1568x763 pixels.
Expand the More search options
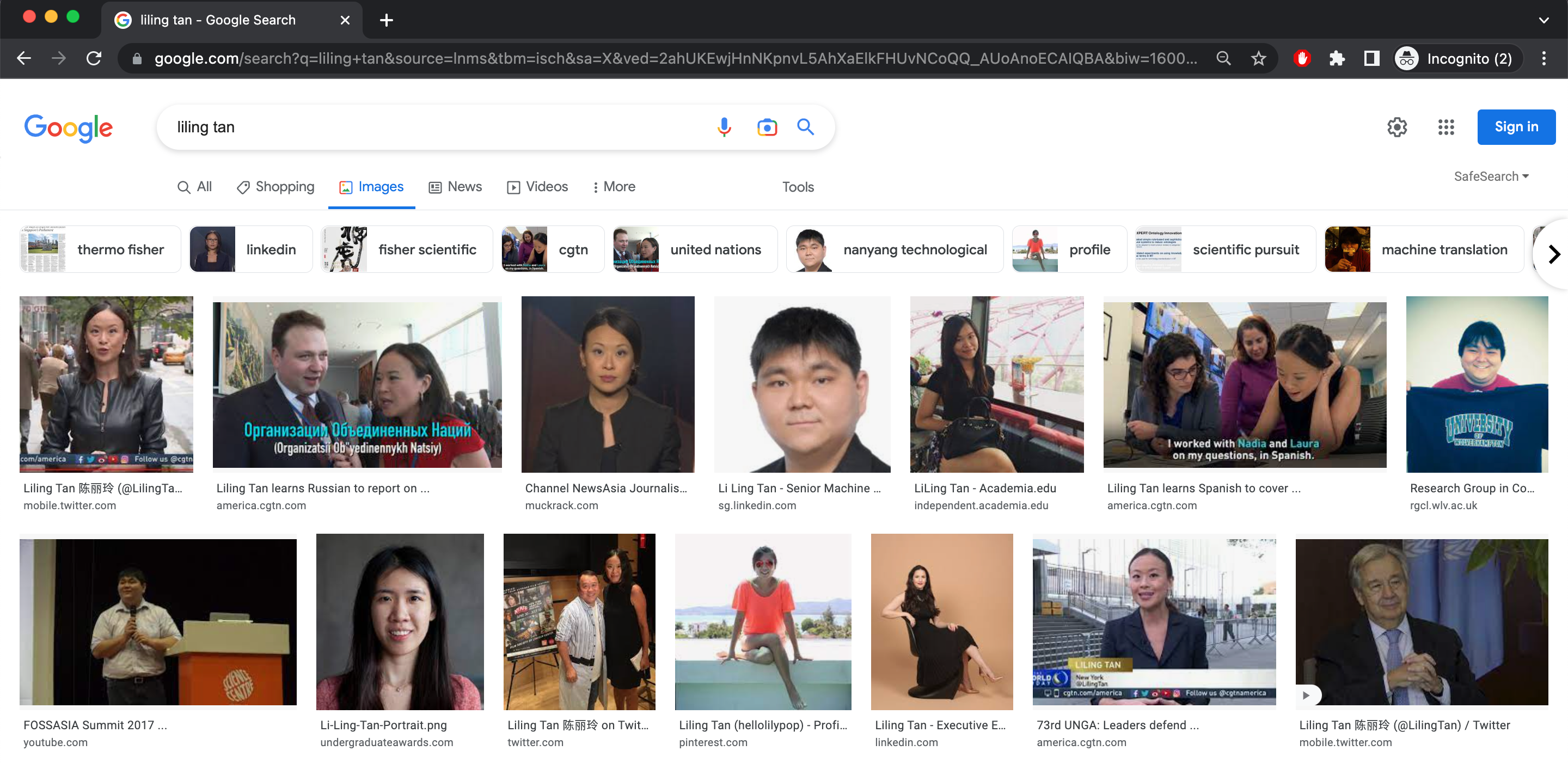tap(614, 186)
